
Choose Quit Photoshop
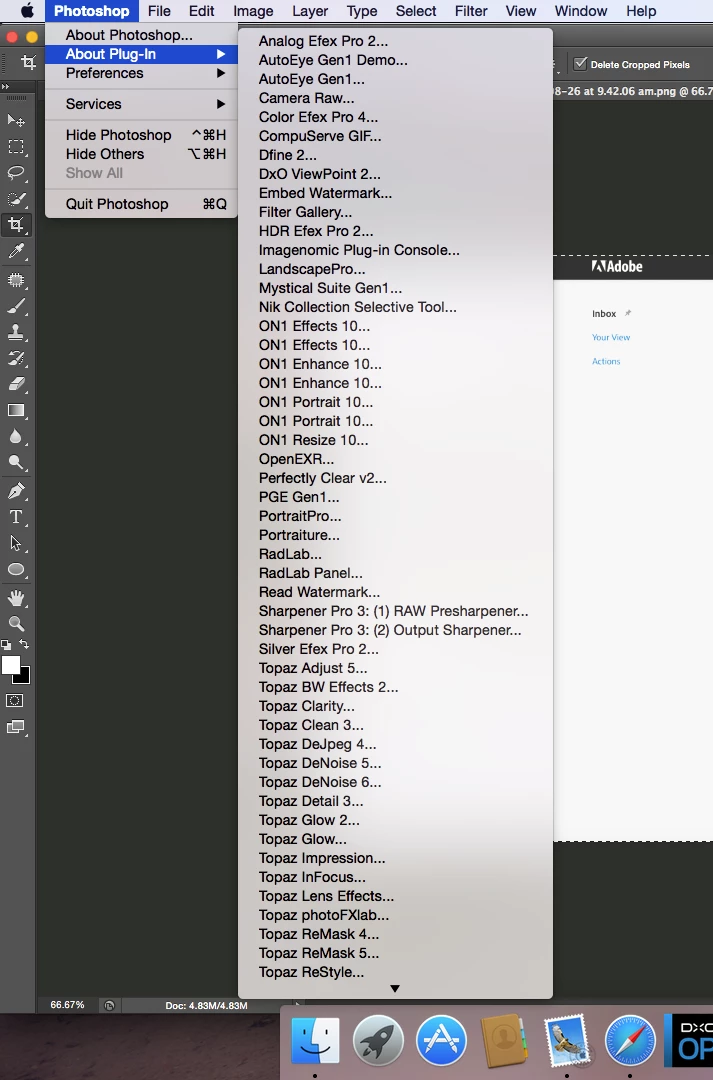click(141, 204)
